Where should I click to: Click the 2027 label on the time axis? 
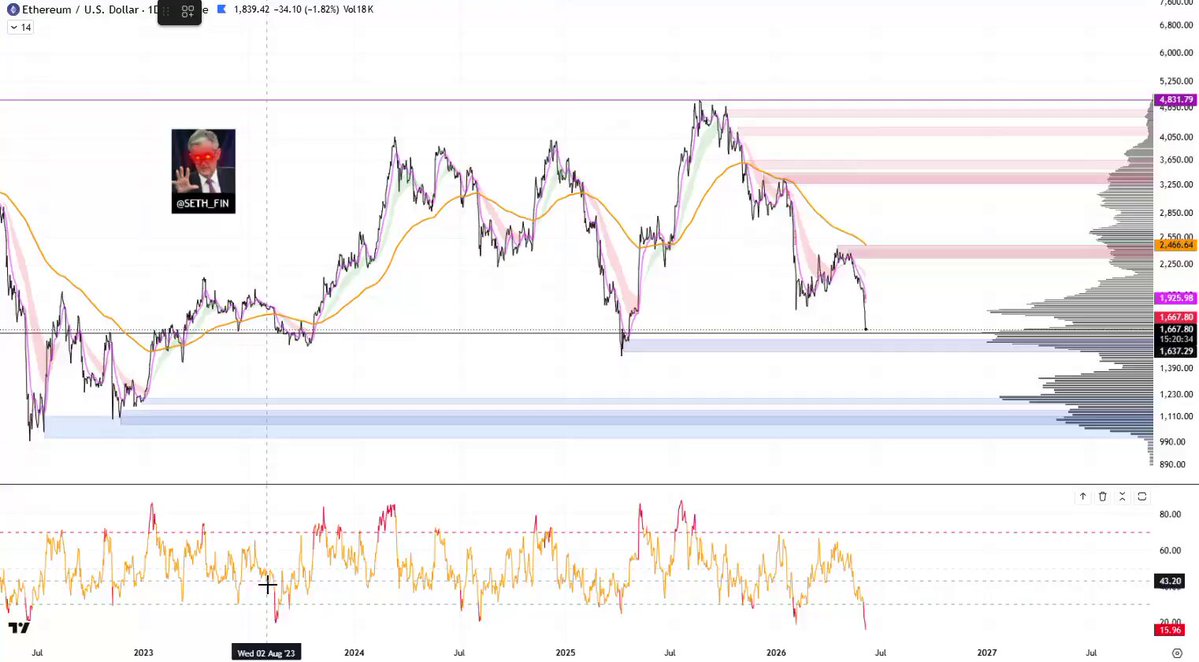point(987,653)
